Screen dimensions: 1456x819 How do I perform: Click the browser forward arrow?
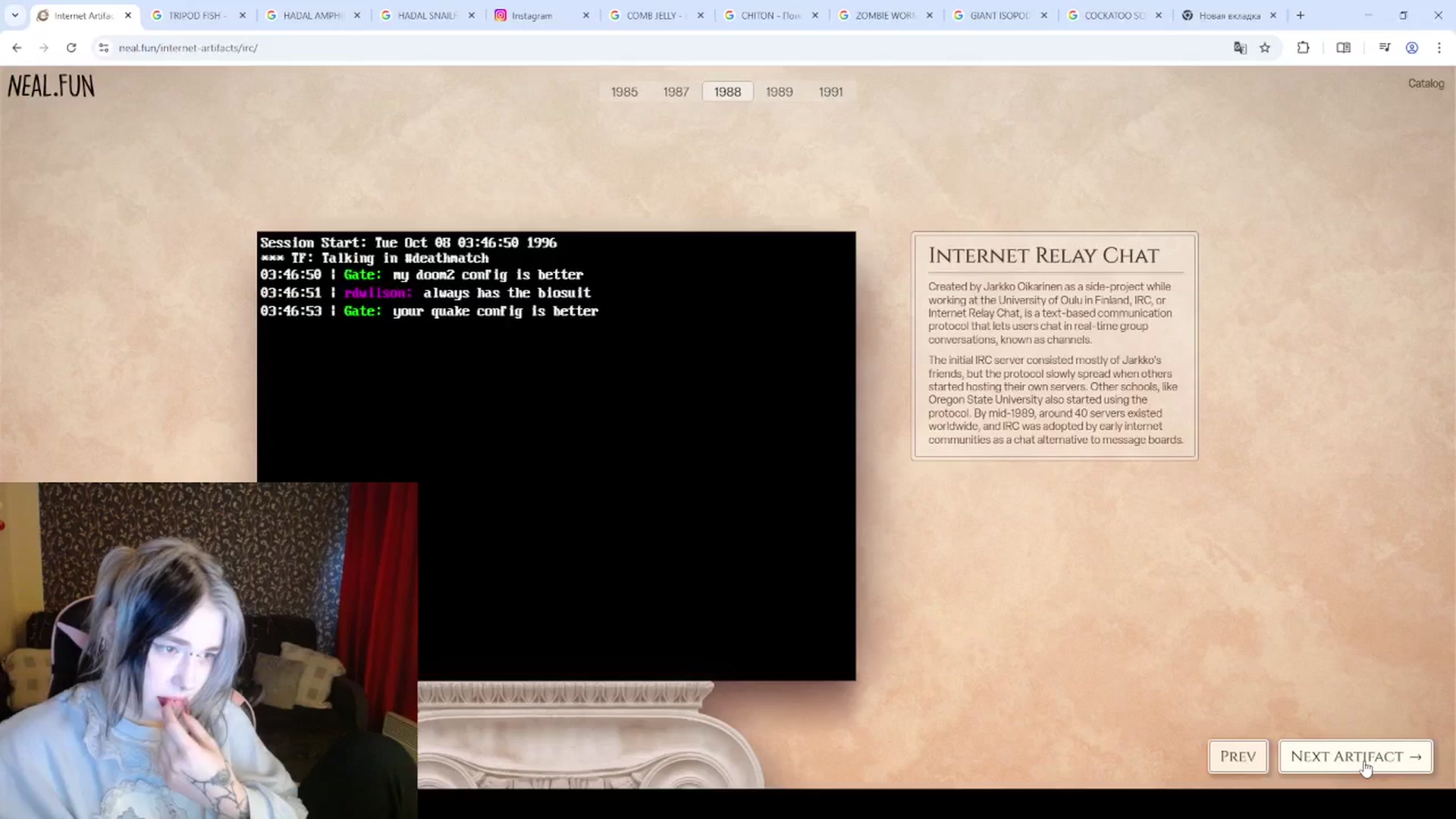click(44, 48)
